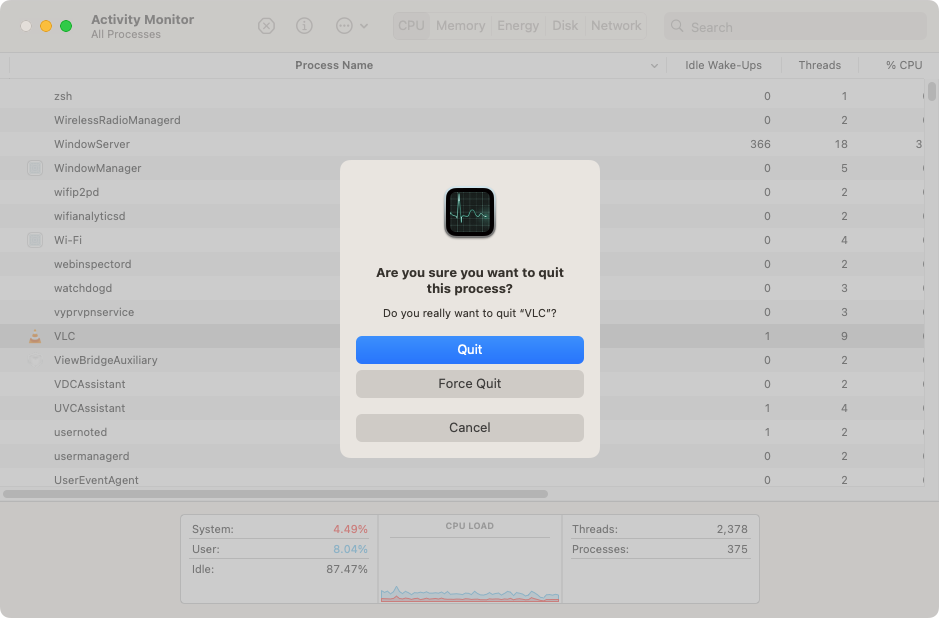The height and width of the screenshot is (618, 939).
Task: Click WindowServer's 366 idle wake-ups value
Action: click(760, 144)
